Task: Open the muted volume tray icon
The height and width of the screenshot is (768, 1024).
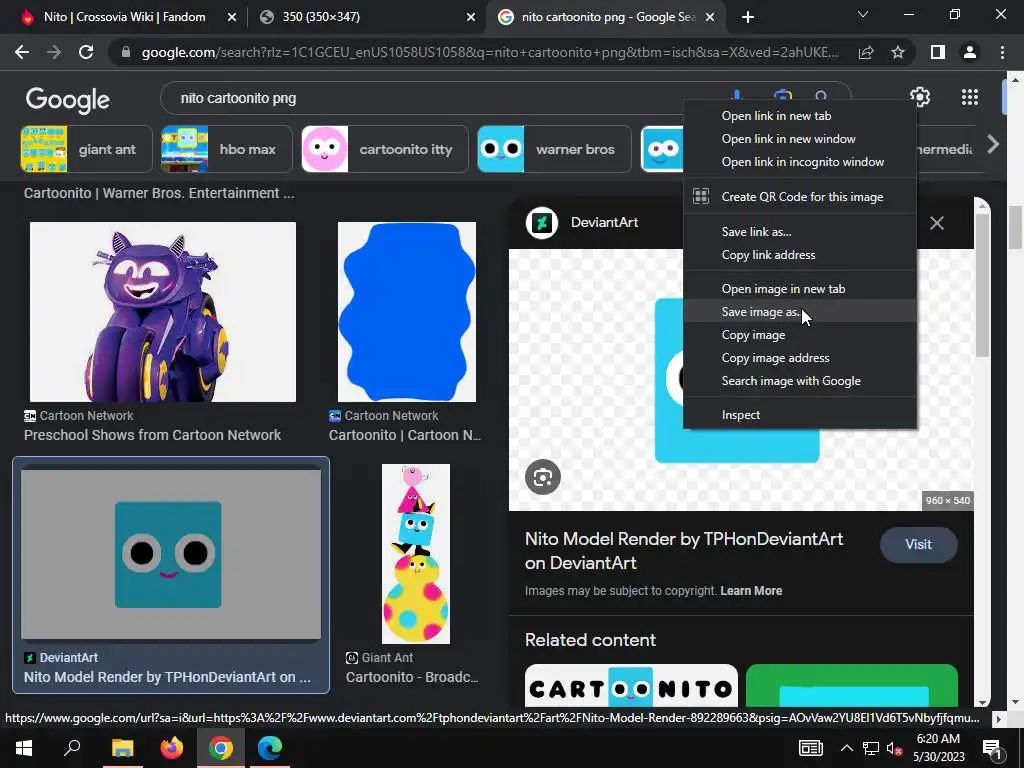Action: pyautogui.click(x=894, y=748)
